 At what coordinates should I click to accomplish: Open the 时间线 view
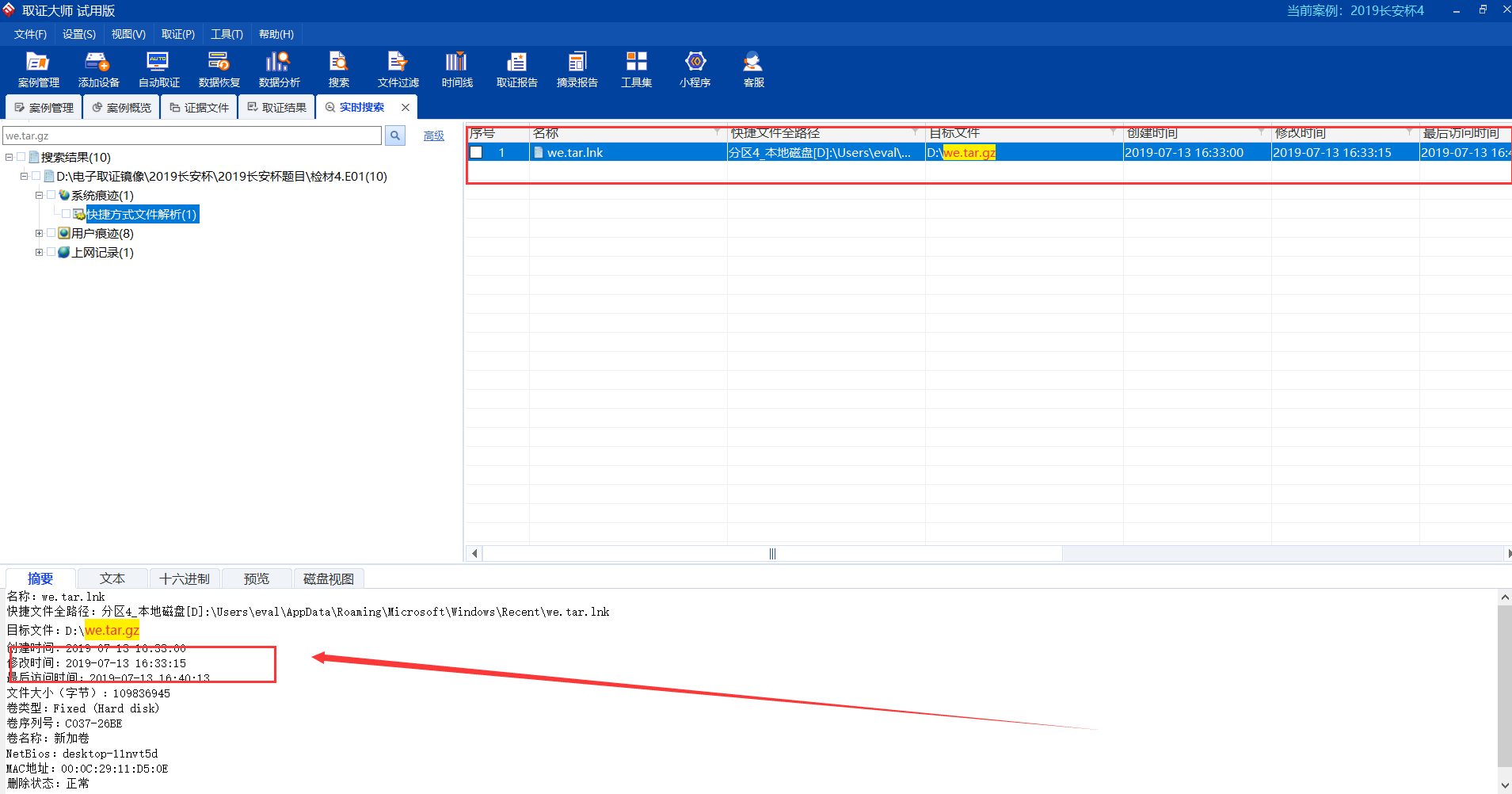(x=457, y=69)
